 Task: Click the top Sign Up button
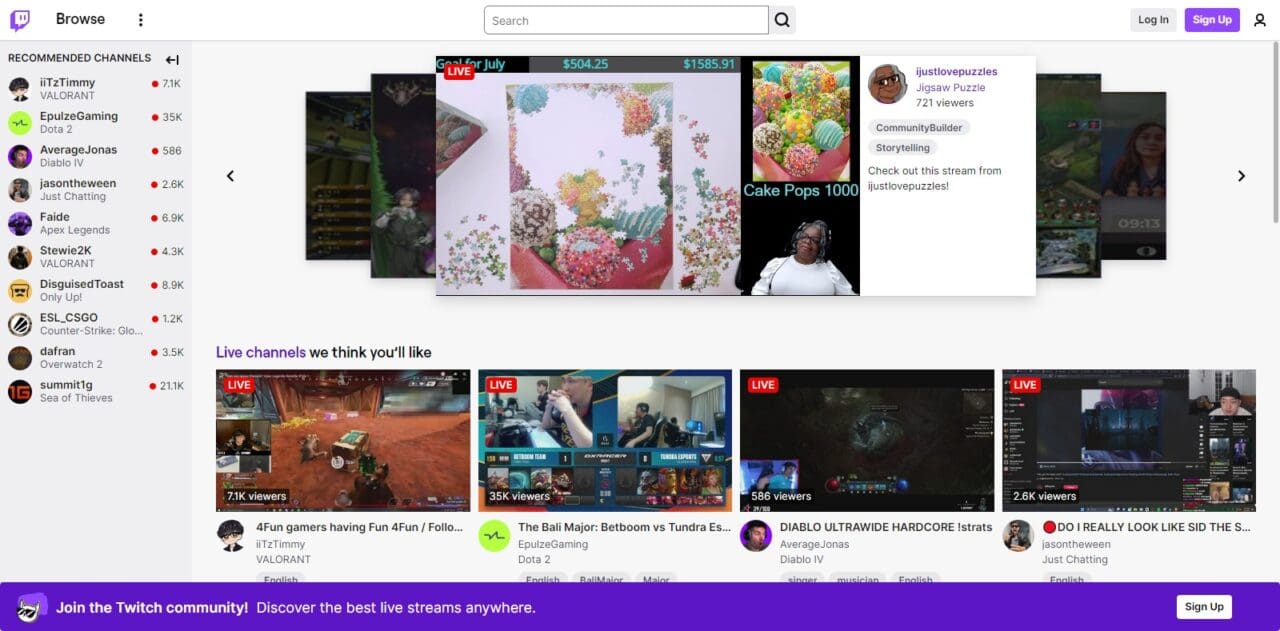tap(1212, 20)
